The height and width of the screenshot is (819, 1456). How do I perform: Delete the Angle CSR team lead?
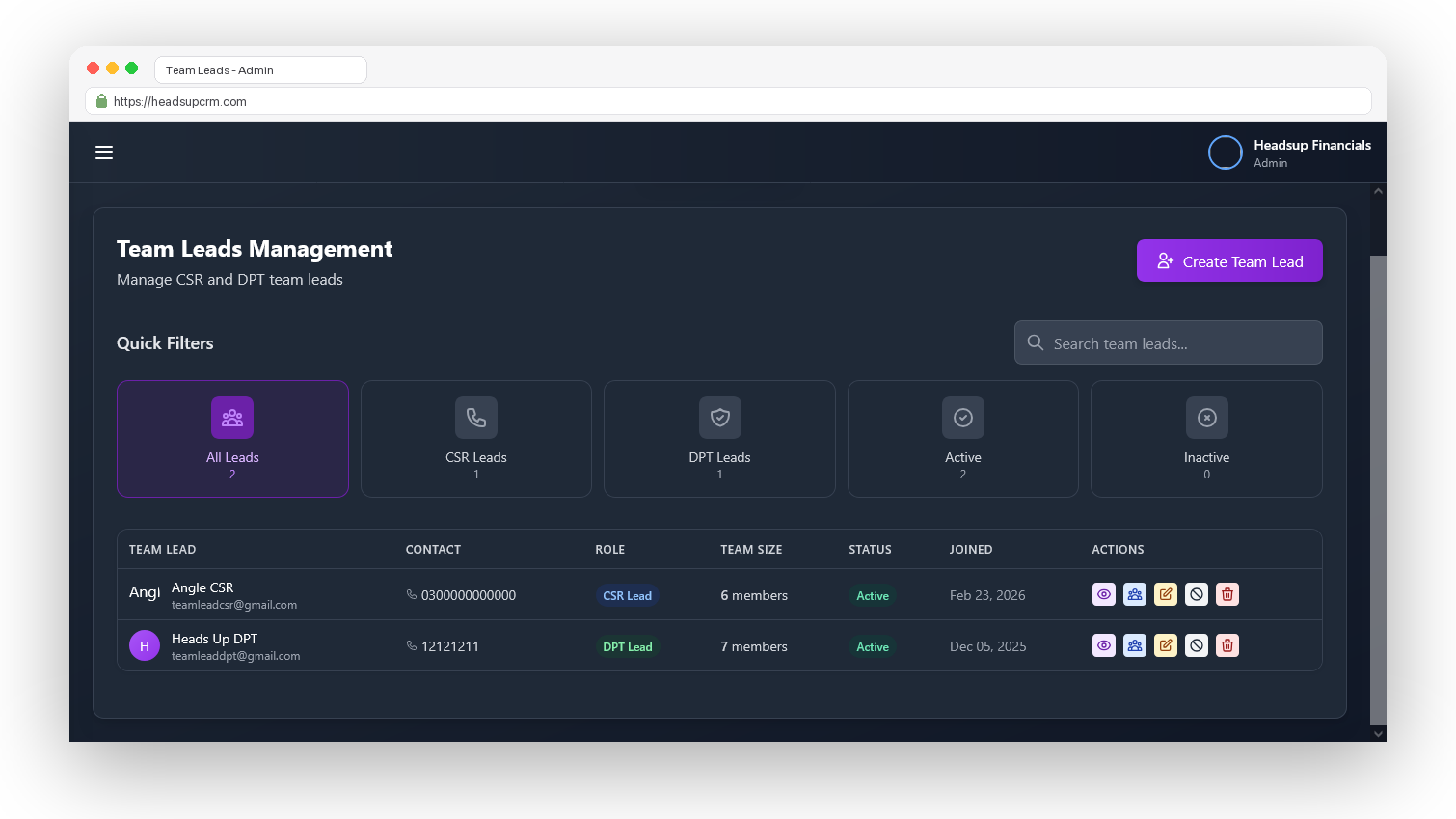pos(1227,594)
